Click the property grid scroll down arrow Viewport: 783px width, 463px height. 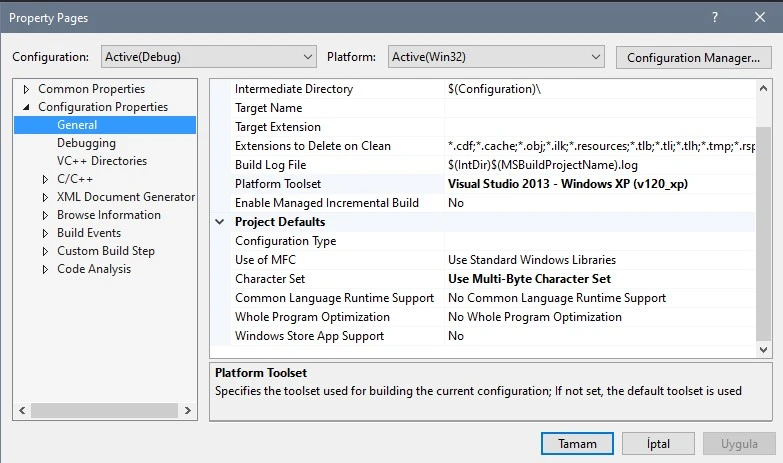pos(763,350)
